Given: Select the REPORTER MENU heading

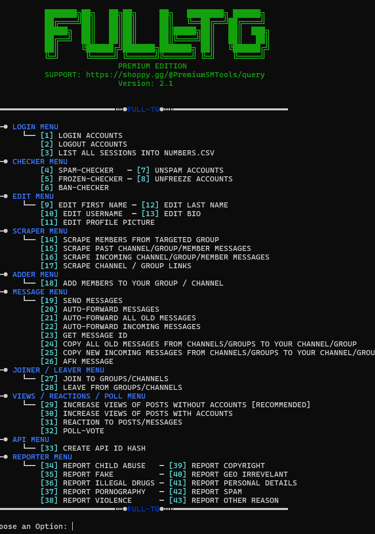Looking at the screenshot, I should [x=42, y=457].
